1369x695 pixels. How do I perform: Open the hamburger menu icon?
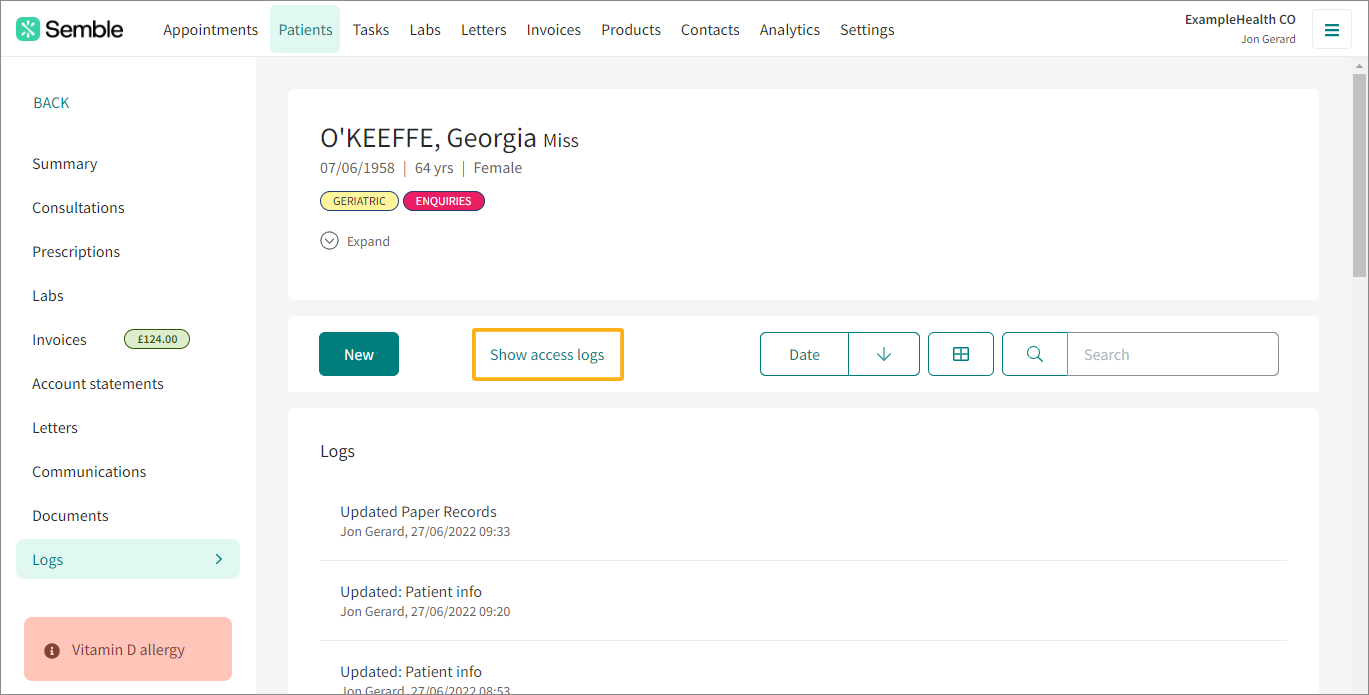coord(1331,29)
